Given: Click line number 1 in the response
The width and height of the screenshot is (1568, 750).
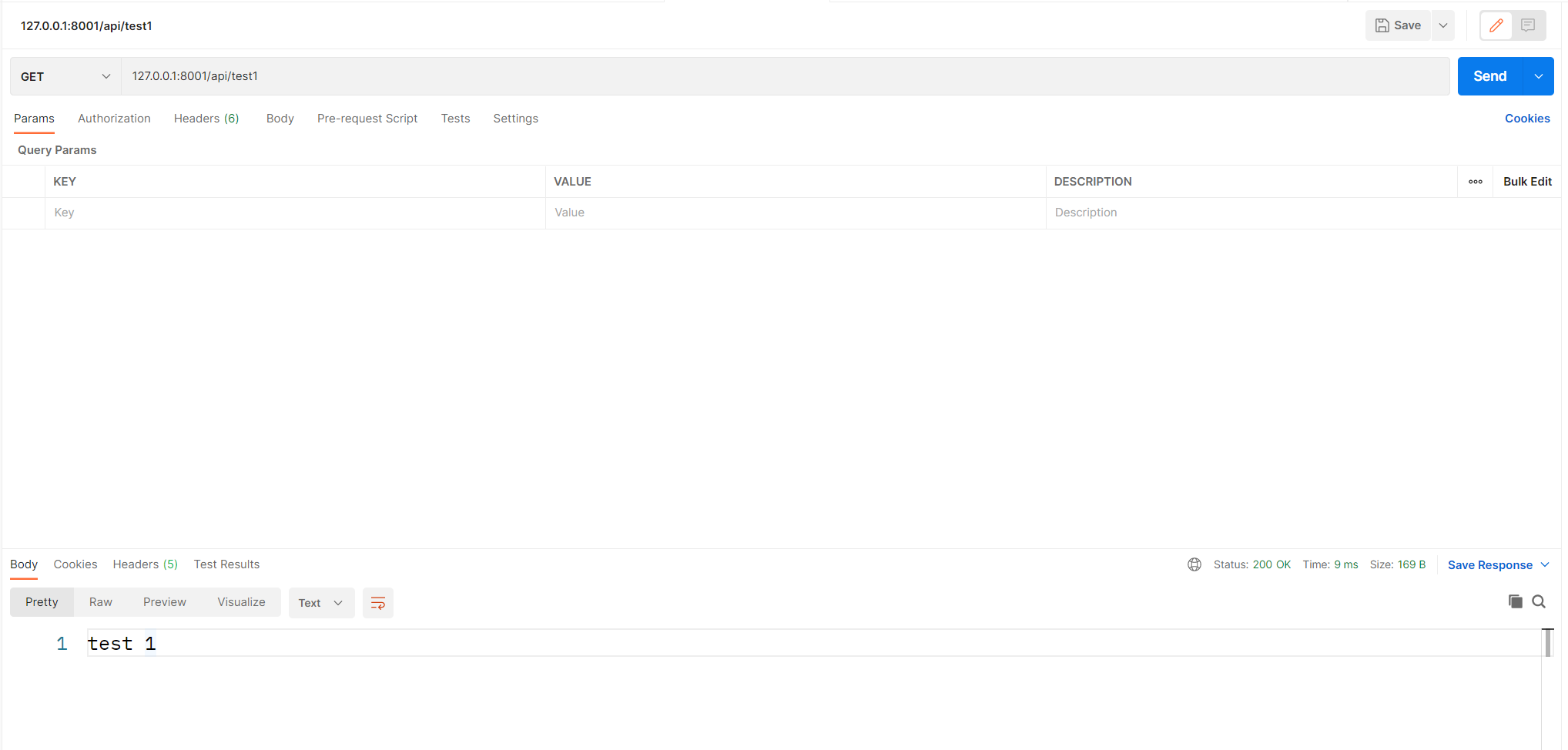Looking at the screenshot, I should pyautogui.click(x=62, y=644).
